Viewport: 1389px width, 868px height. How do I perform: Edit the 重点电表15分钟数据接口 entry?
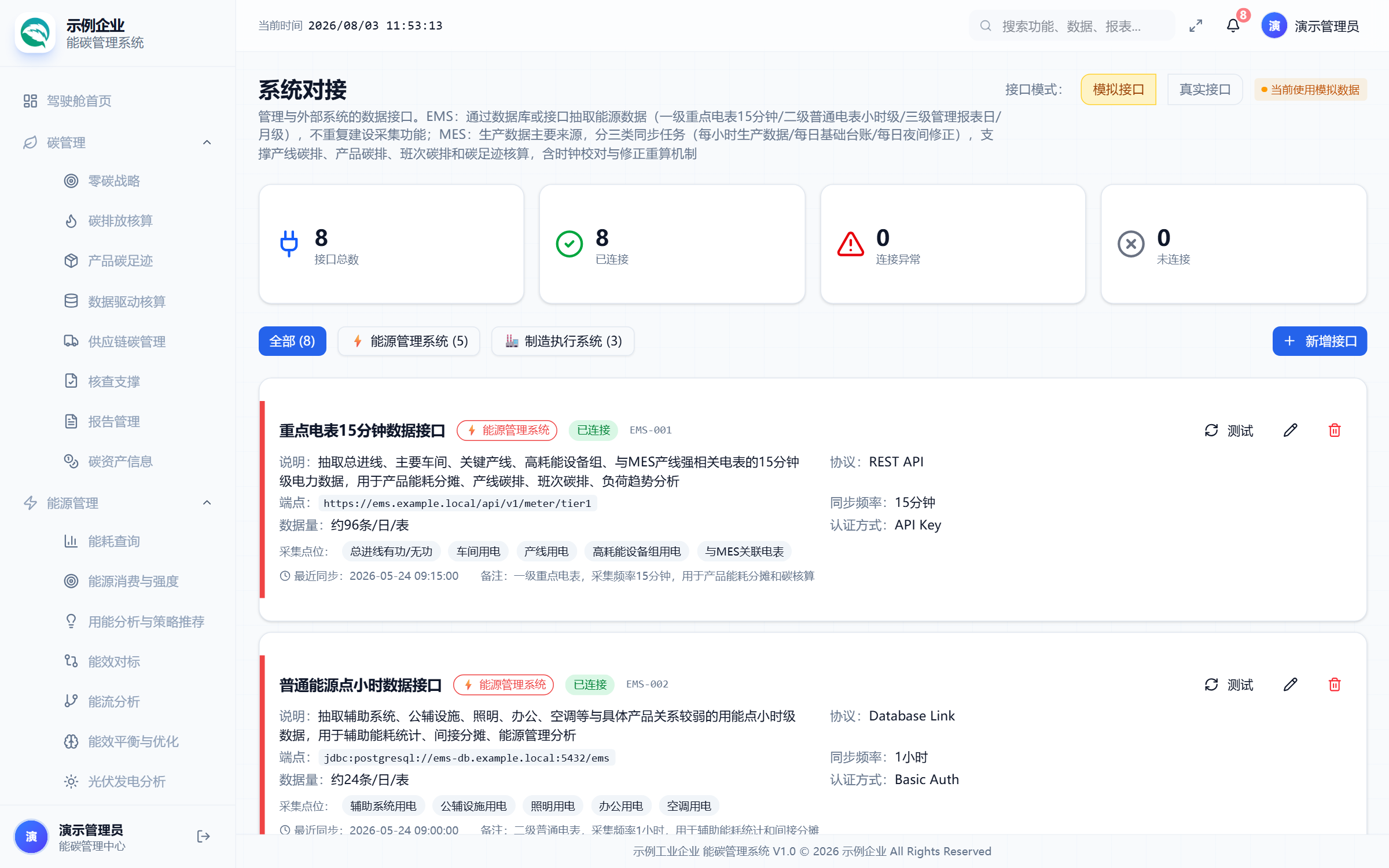1291,430
